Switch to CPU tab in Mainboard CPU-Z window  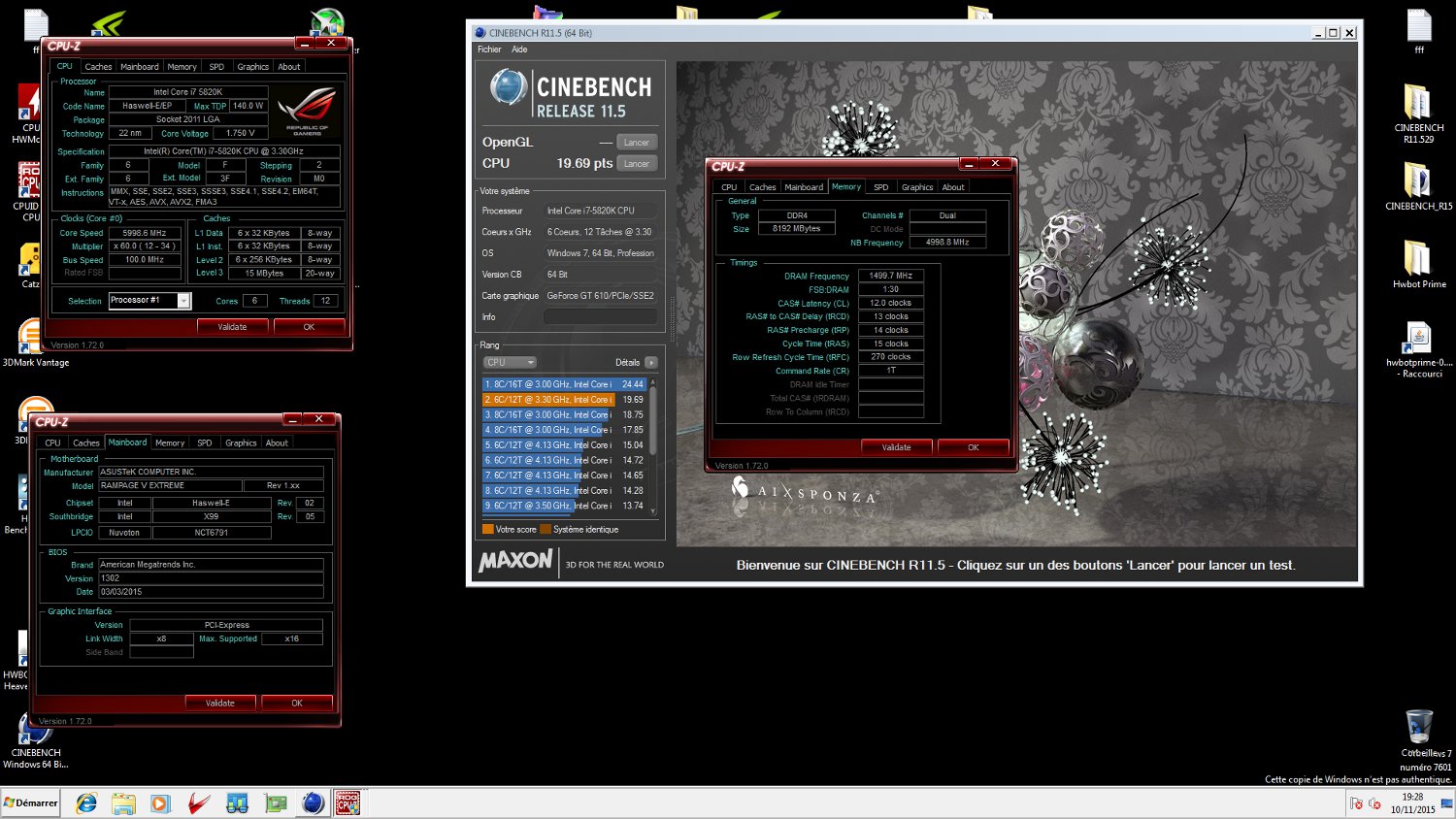coord(52,442)
